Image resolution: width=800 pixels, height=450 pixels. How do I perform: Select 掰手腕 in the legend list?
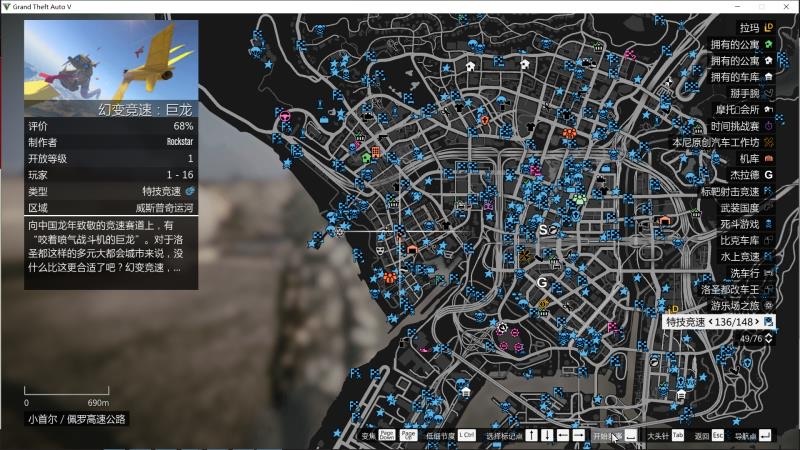tap(744, 93)
